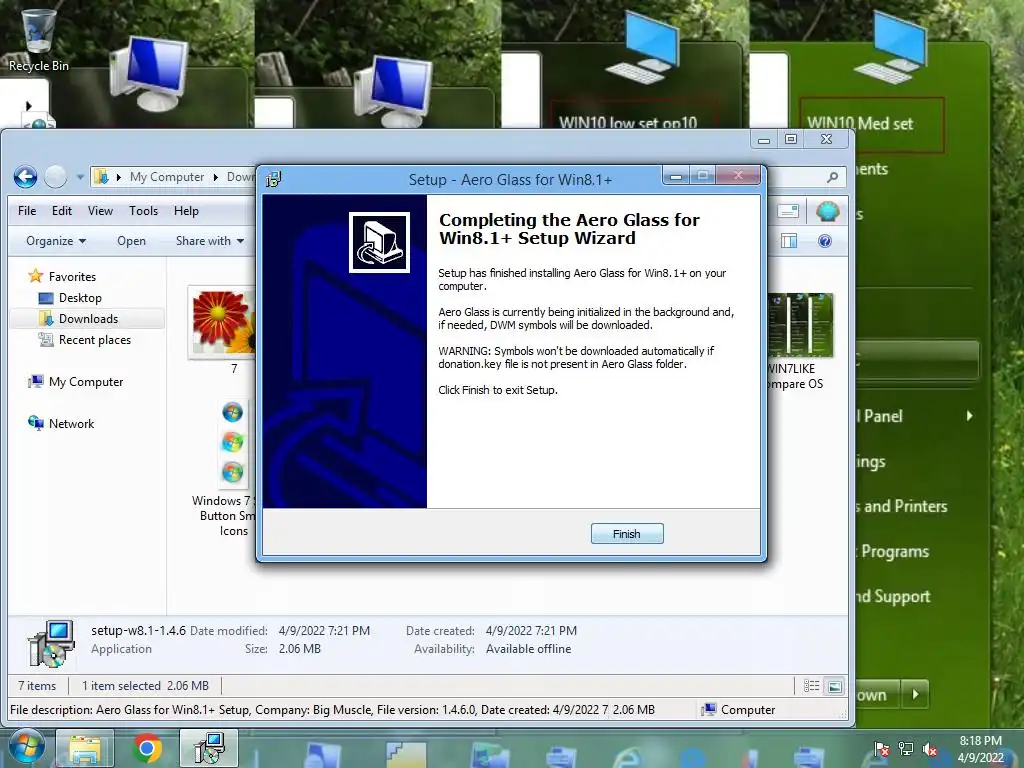The height and width of the screenshot is (768, 1024).
Task: Click the Back arrow in Explorer window
Action: point(25,177)
